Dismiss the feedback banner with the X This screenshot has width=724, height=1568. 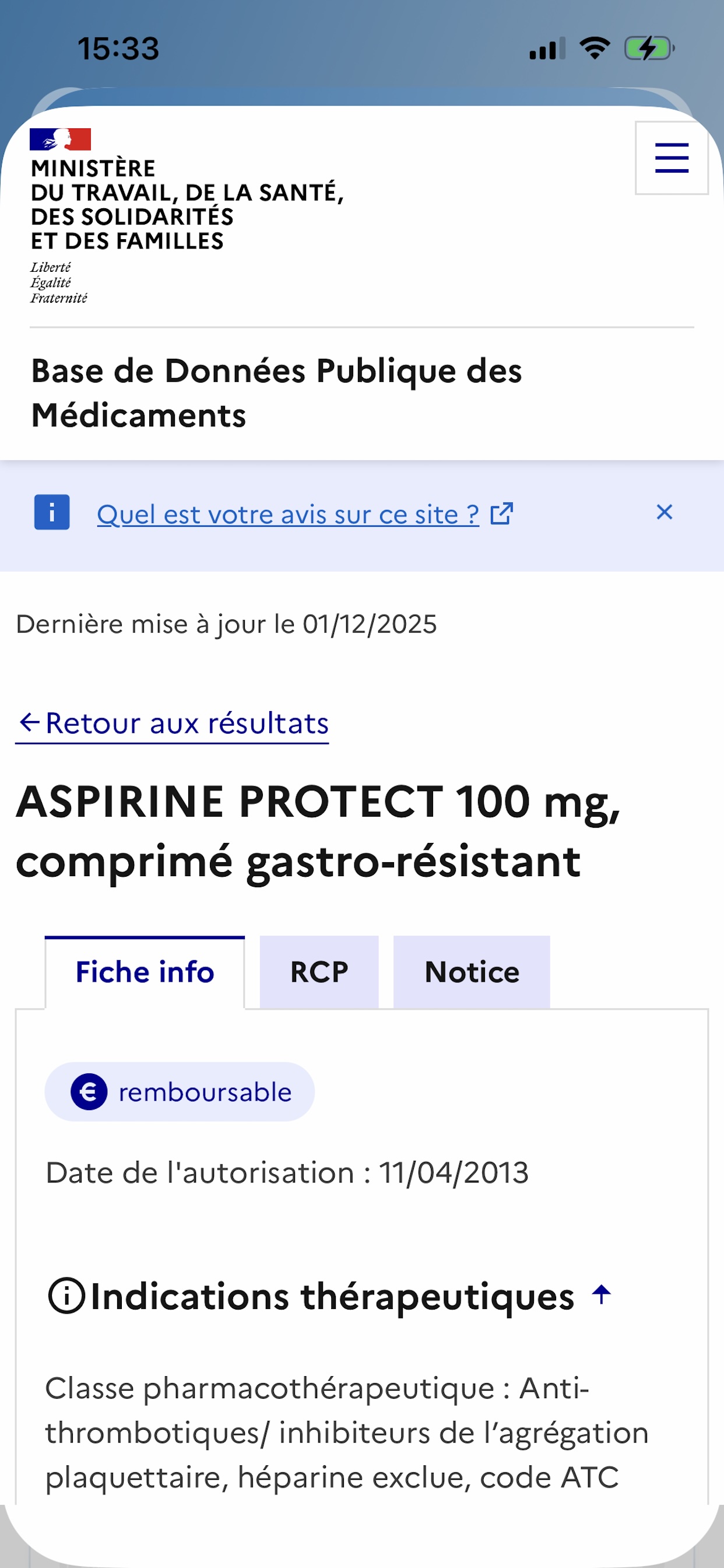[x=665, y=513]
